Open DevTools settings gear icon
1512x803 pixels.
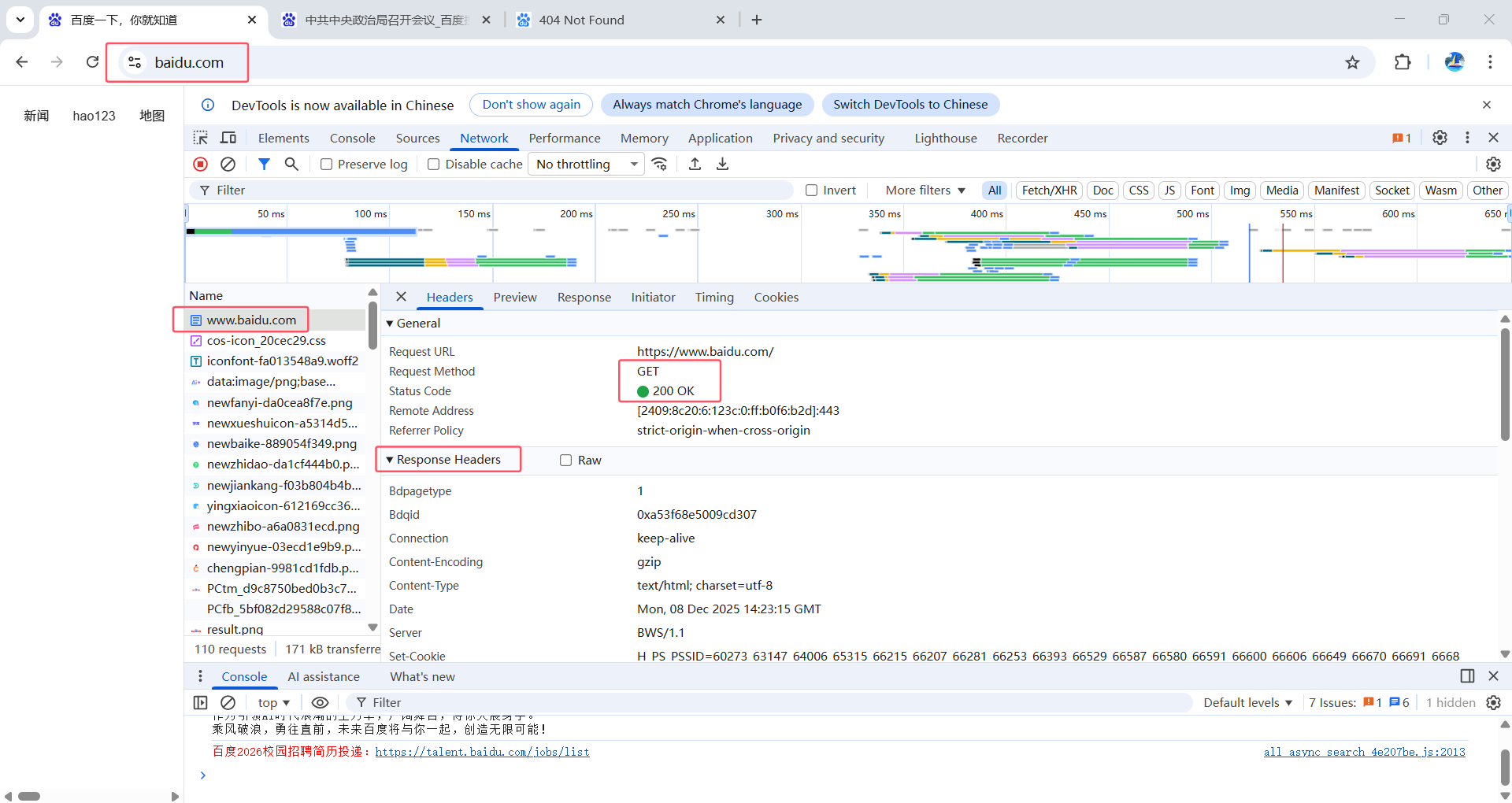[1440, 138]
